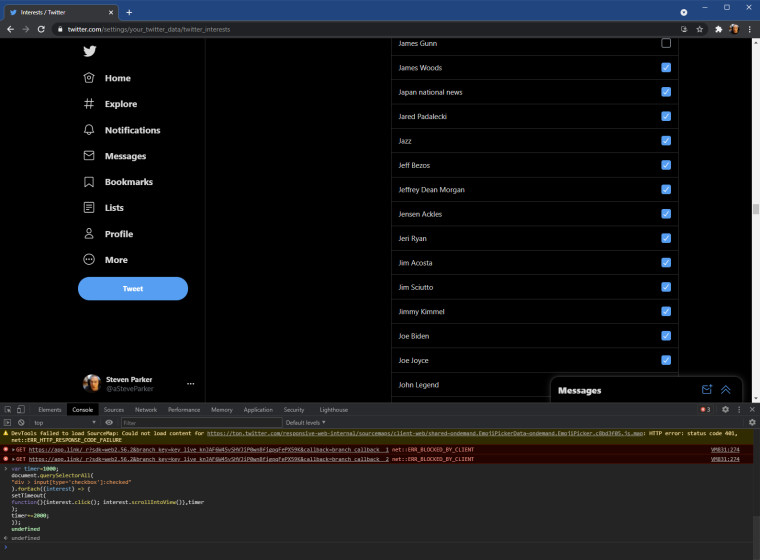Image resolution: width=760 pixels, height=560 pixels.
Task: Switch to Performance tab
Action: point(184,410)
